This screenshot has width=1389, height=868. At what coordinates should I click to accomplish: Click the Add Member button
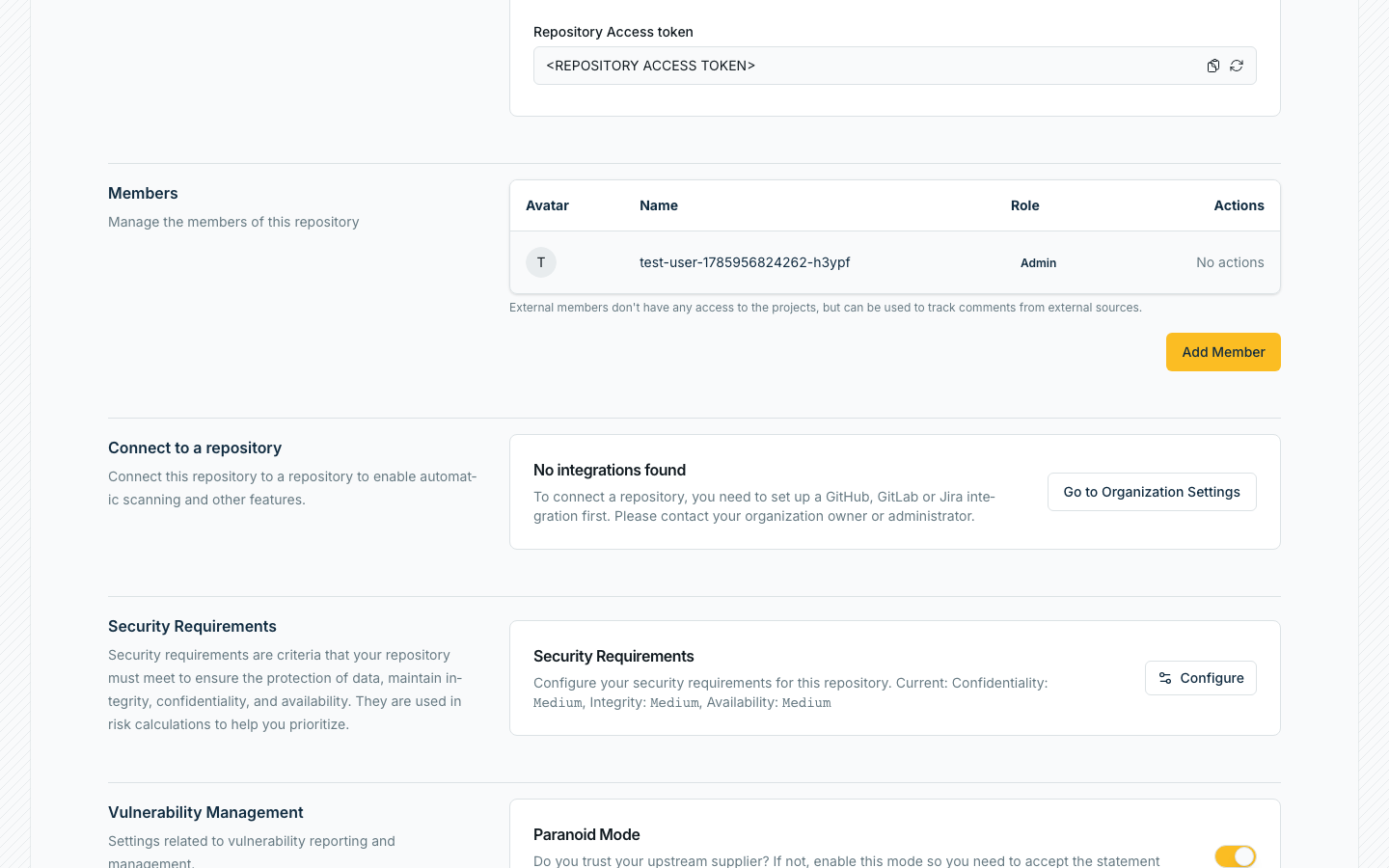click(1223, 352)
